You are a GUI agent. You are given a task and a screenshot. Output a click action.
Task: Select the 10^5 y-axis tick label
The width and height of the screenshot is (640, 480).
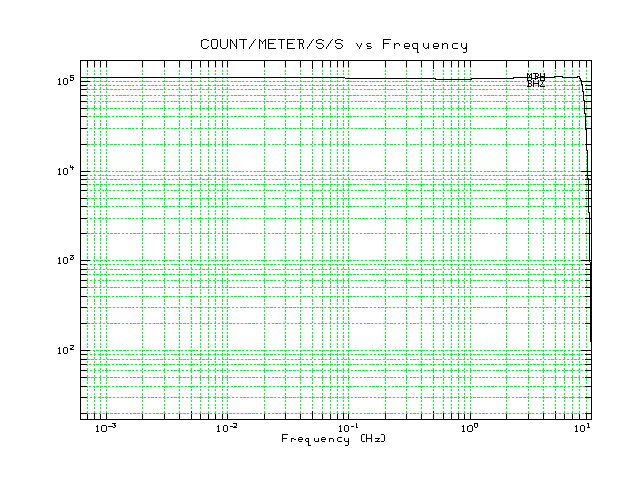click(66, 80)
